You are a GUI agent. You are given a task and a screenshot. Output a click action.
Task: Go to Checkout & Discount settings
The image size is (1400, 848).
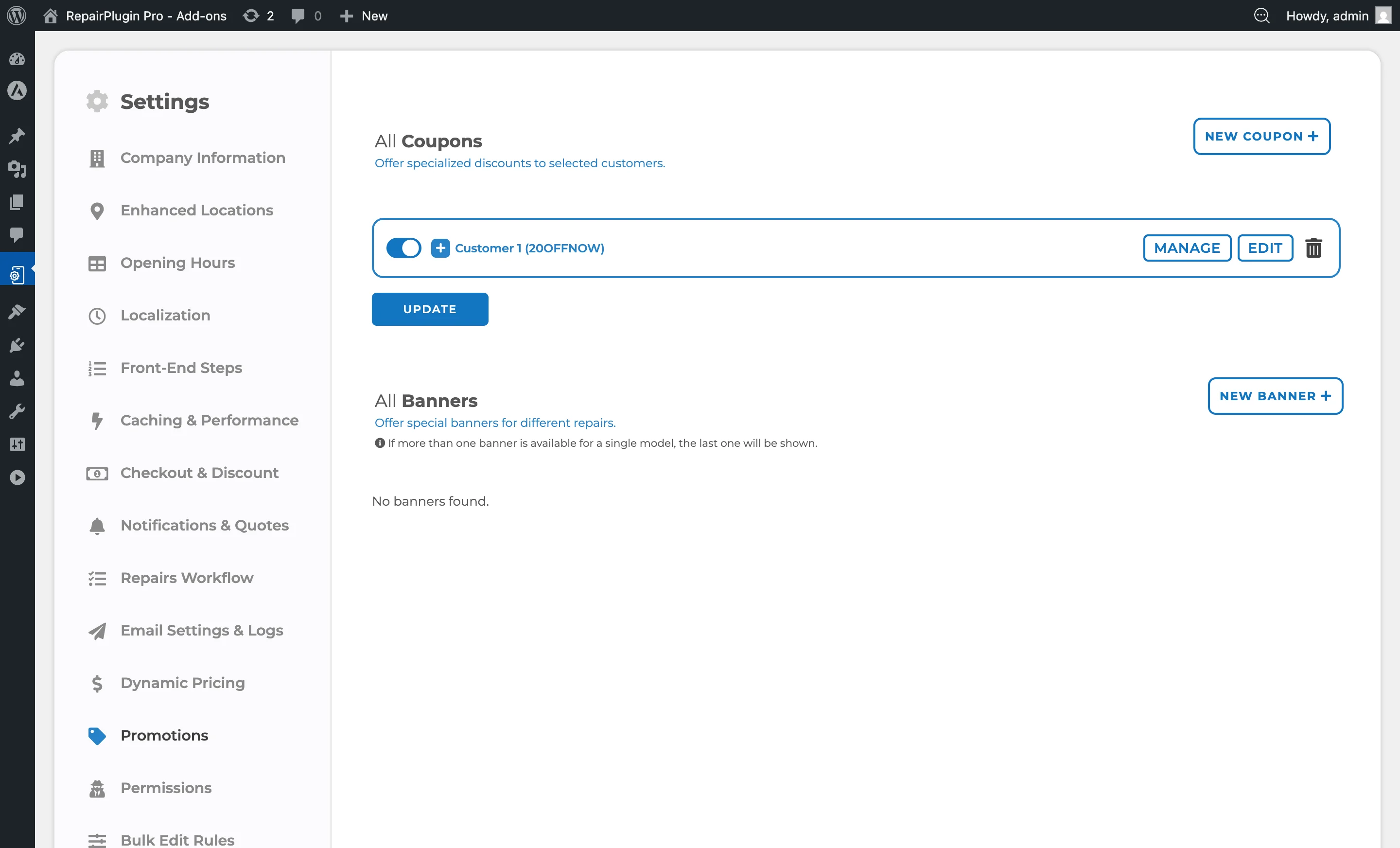pyautogui.click(x=199, y=473)
